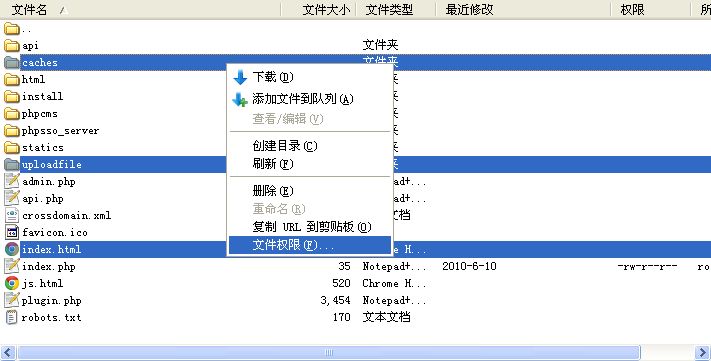The width and height of the screenshot is (711, 361).
Task: Click the add-to-queue arrow icon in menu
Action: point(240,99)
